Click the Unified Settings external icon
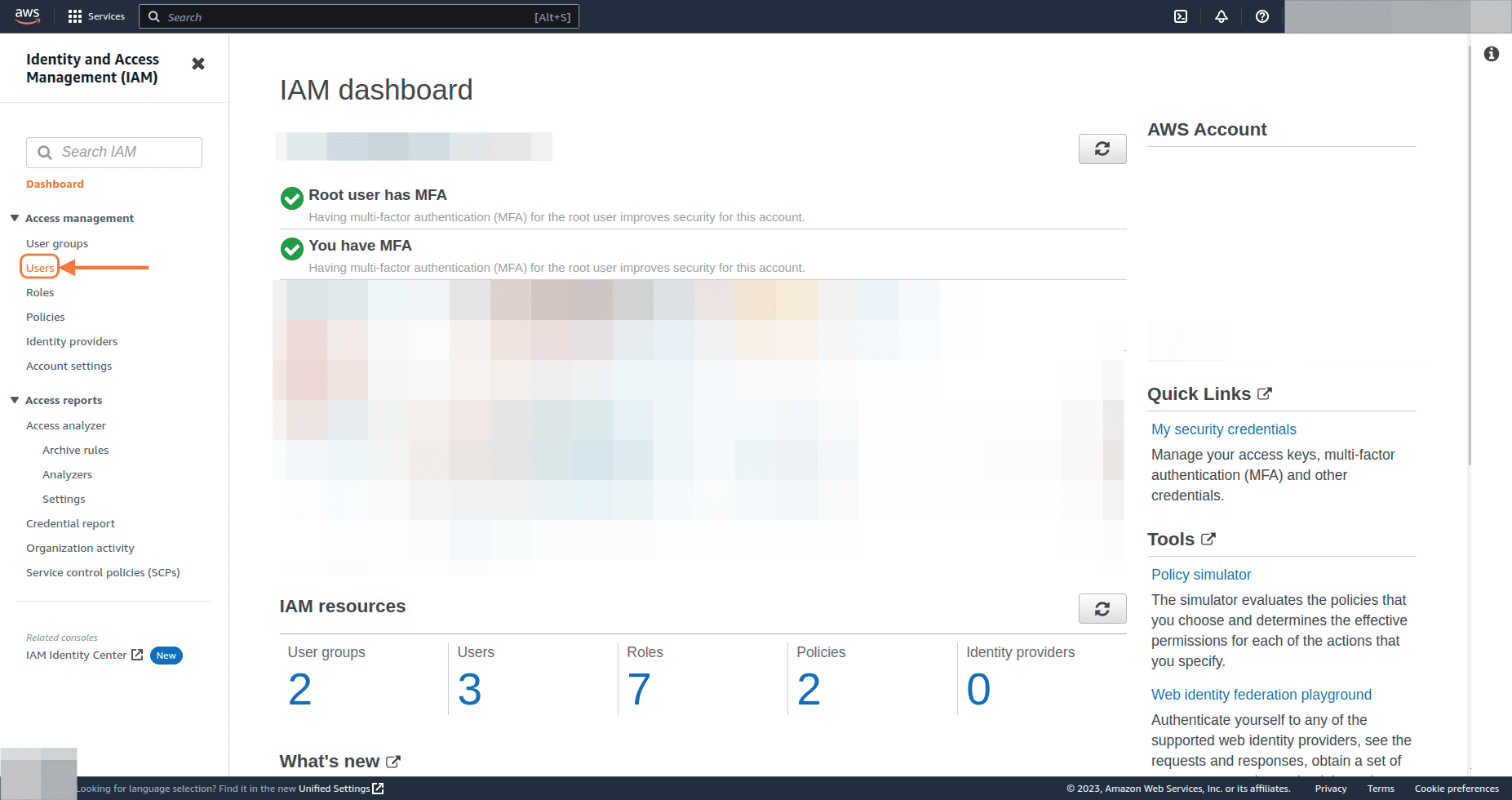Screen dimensions: 1512x800 point(378,789)
